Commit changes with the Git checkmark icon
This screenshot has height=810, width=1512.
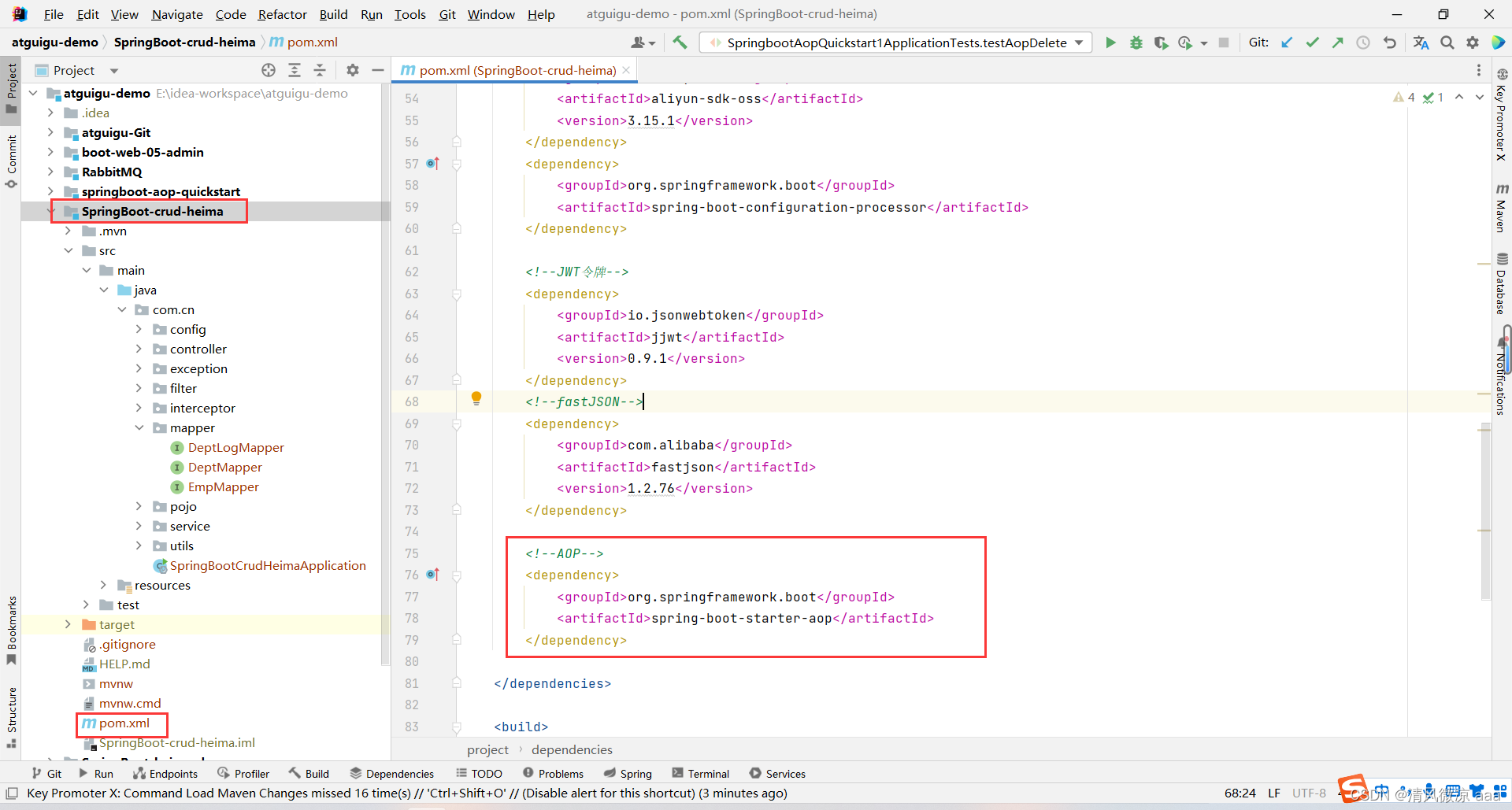point(1312,43)
